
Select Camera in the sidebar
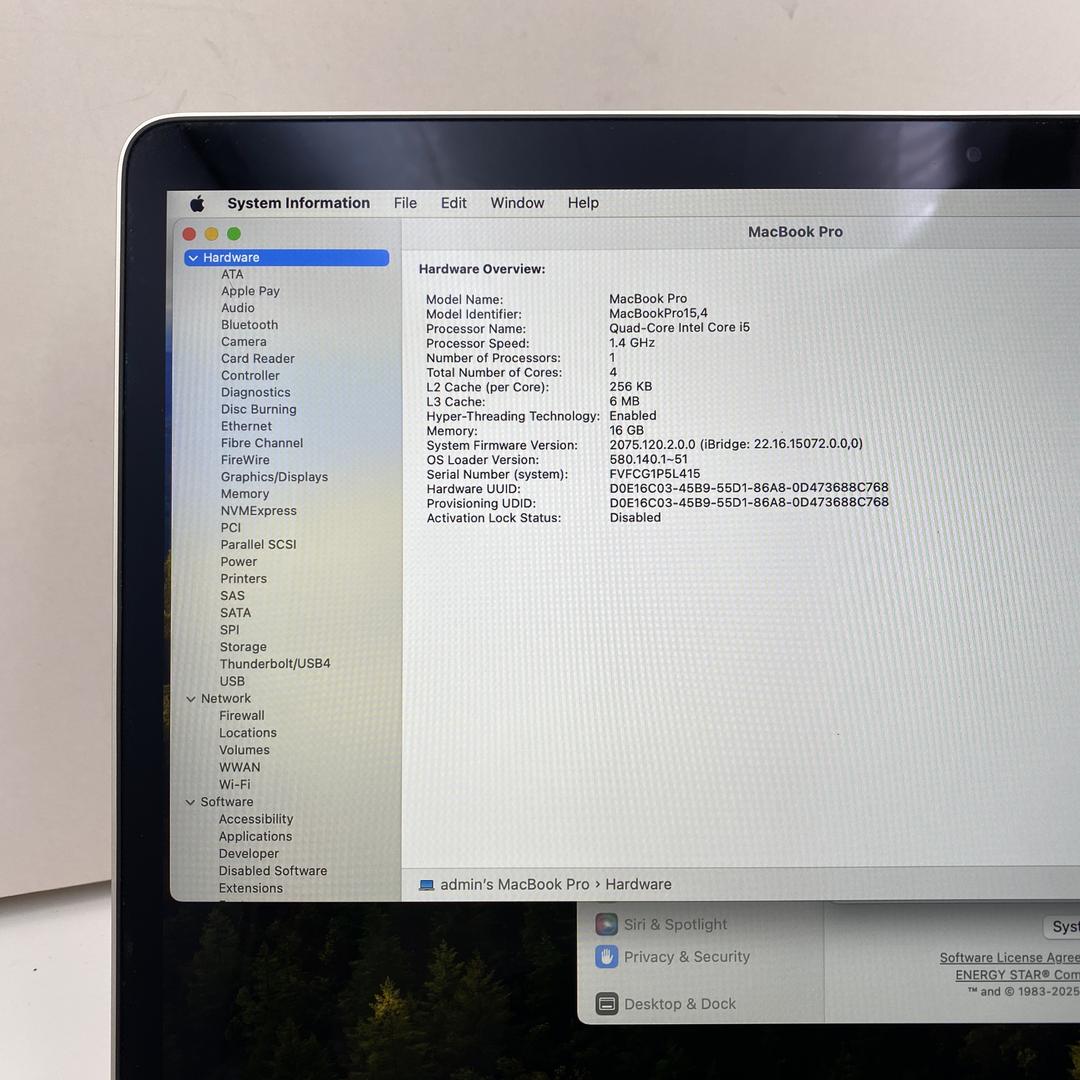pos(243,342)
